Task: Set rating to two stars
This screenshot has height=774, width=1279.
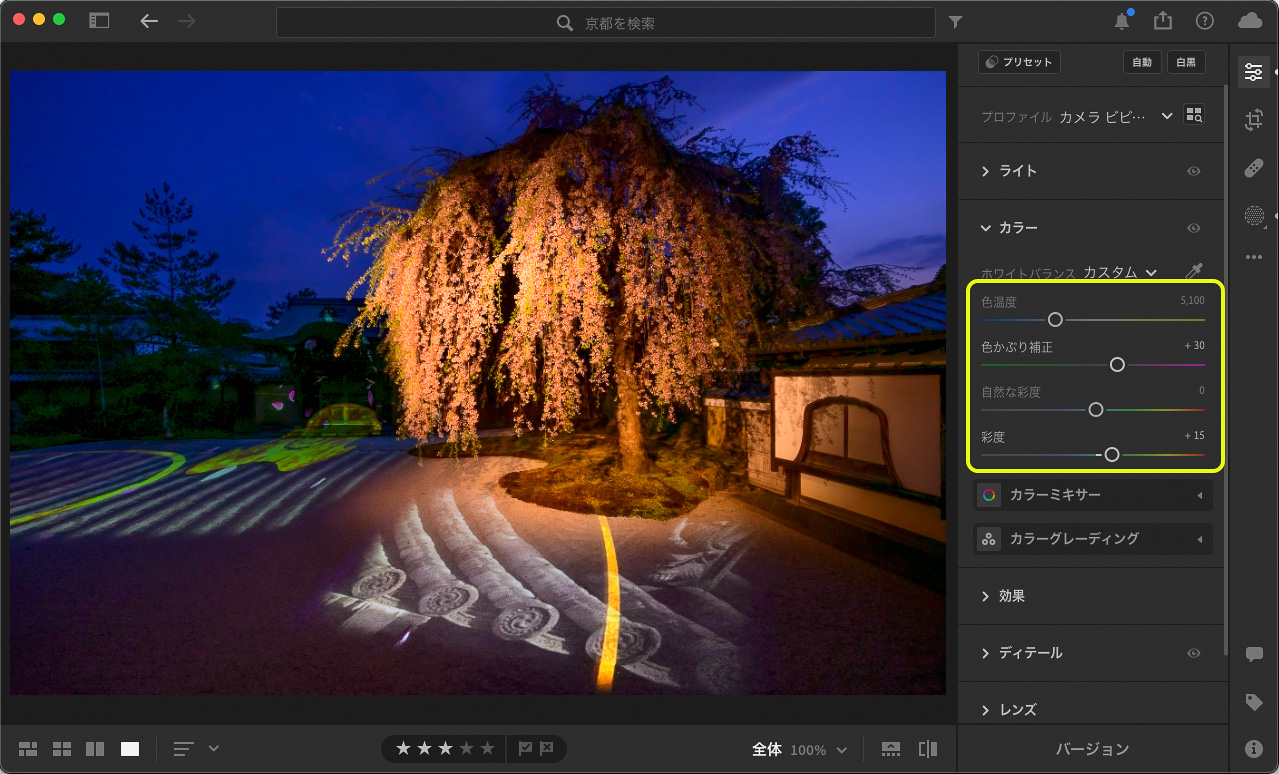Action: pyautogui.click(x=424, y=748)
